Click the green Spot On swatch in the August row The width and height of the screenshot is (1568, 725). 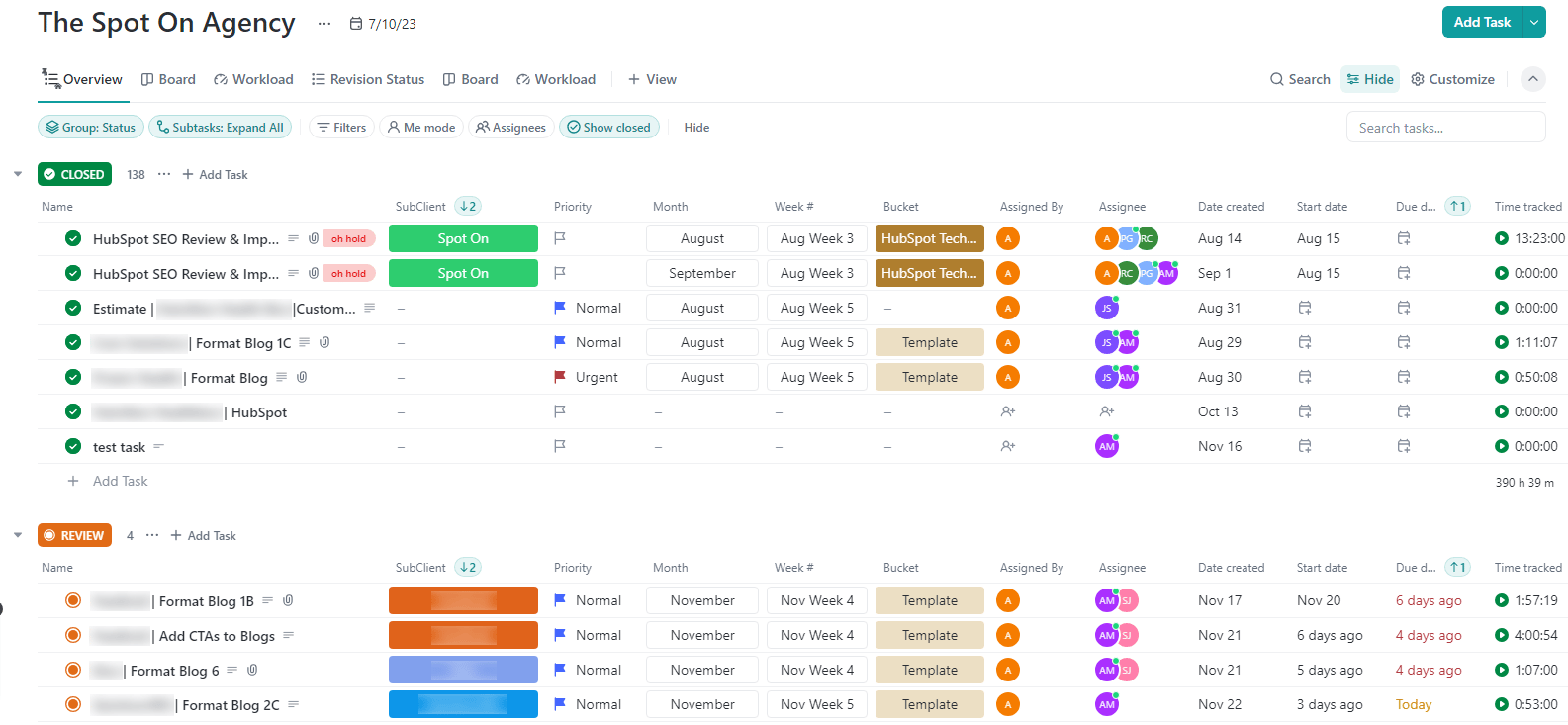tap(463, 238)
